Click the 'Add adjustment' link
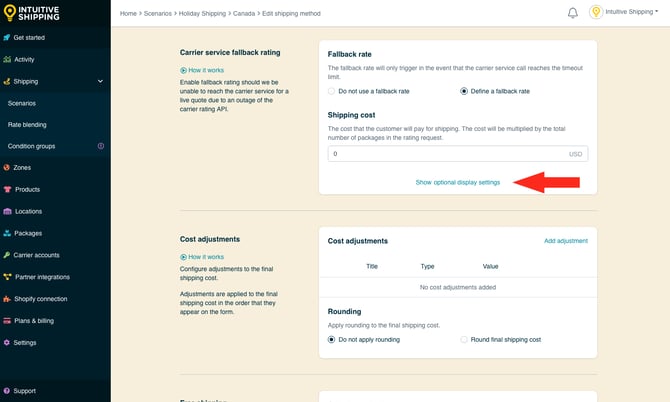670x402 pixels. pyautogui.click(x=565, y=241)
